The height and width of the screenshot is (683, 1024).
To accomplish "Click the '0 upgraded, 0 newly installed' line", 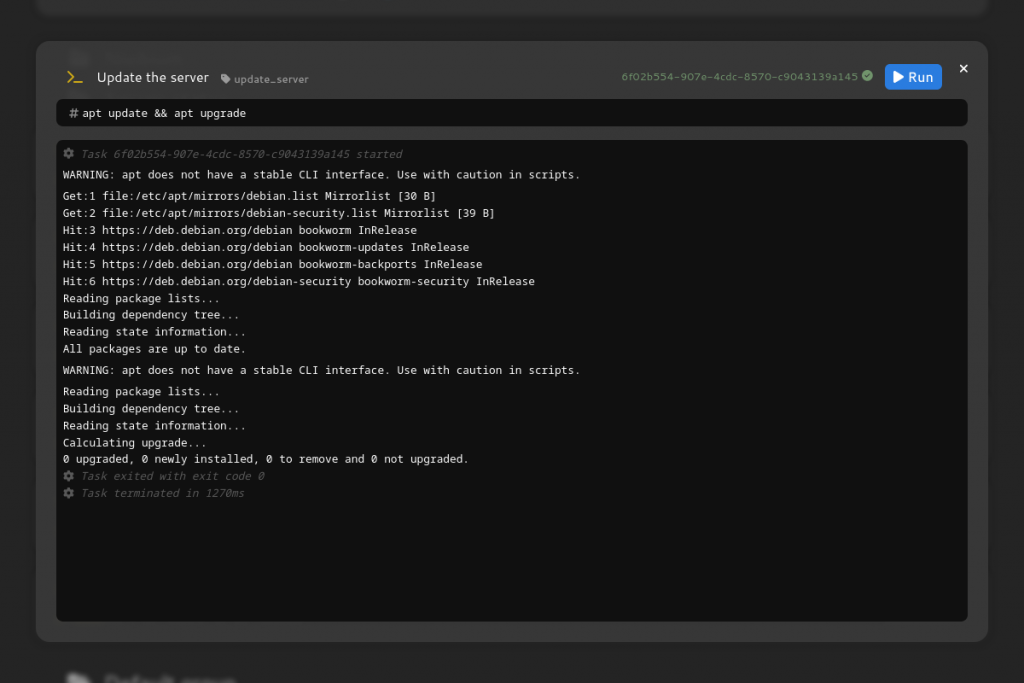I will point(265,459).
